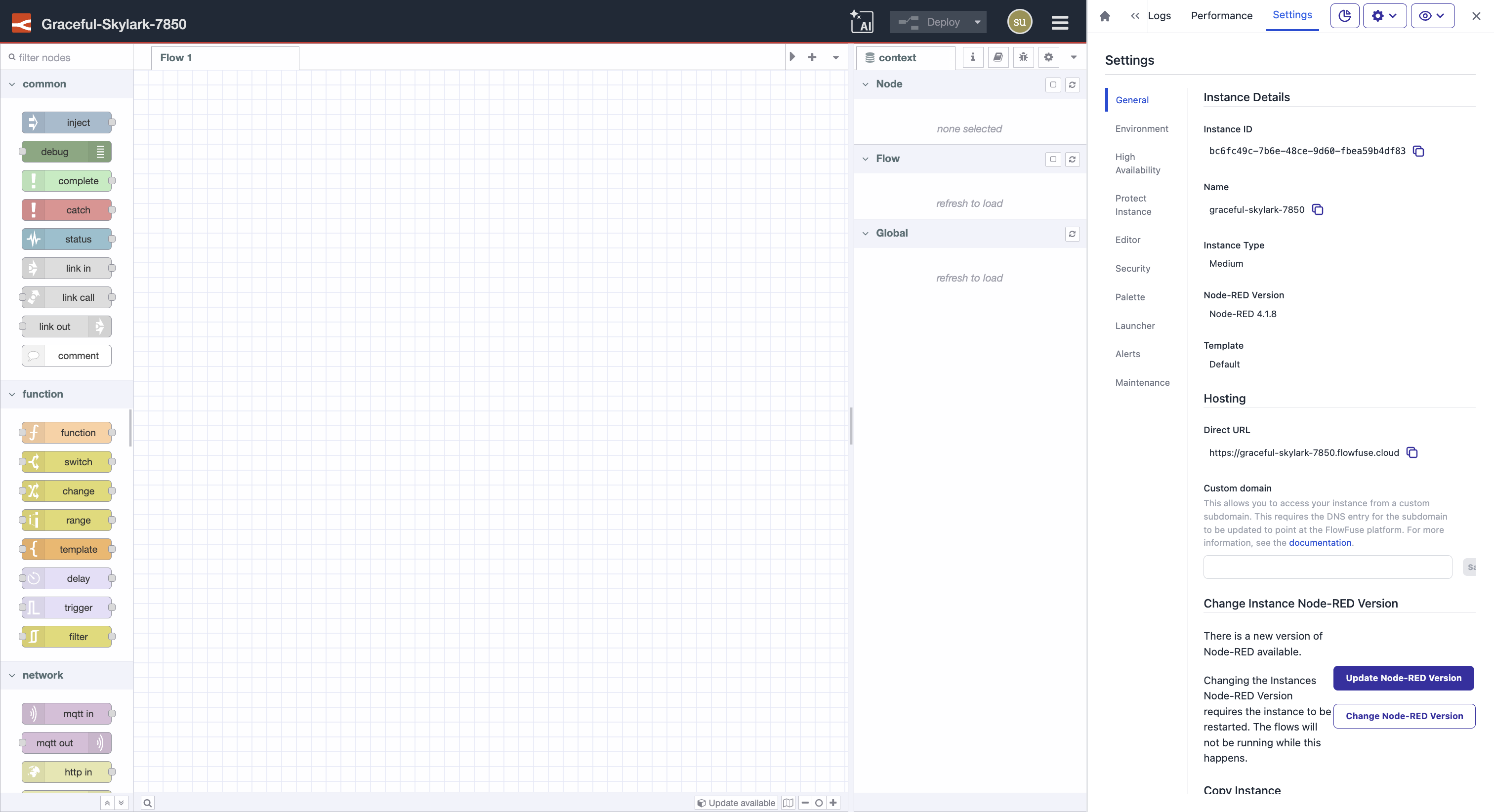Zoom out the flow canvas

pyautogui.click(x=806, y=803)
